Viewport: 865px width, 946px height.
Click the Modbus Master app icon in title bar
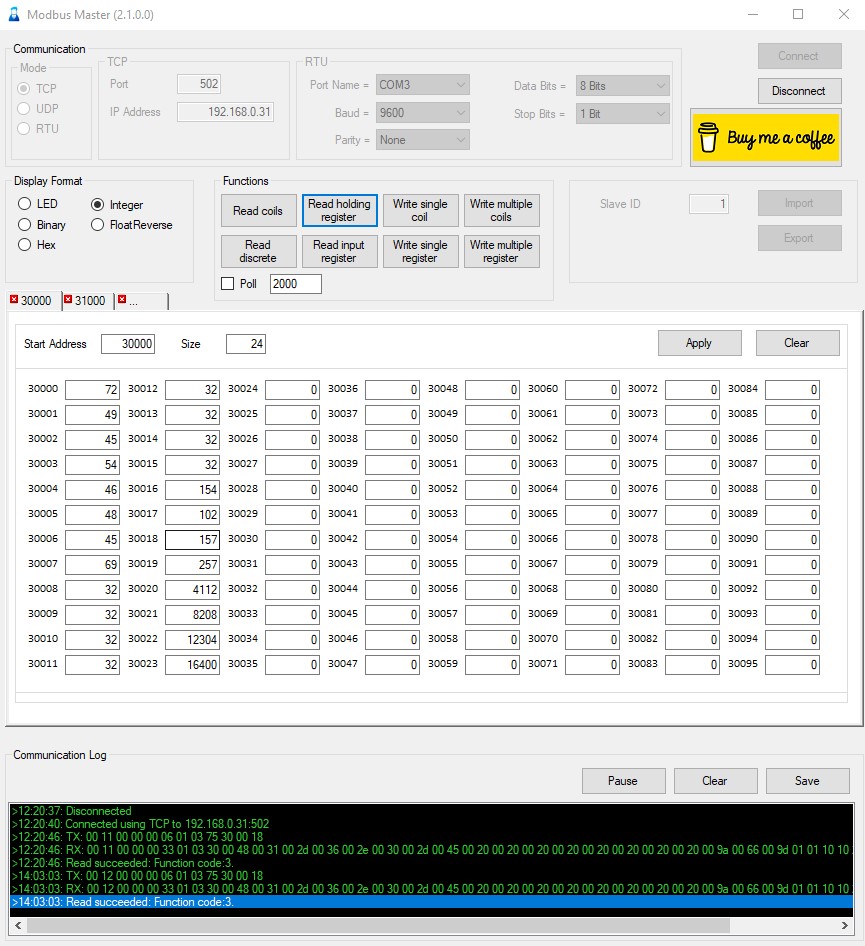[14, 15]
